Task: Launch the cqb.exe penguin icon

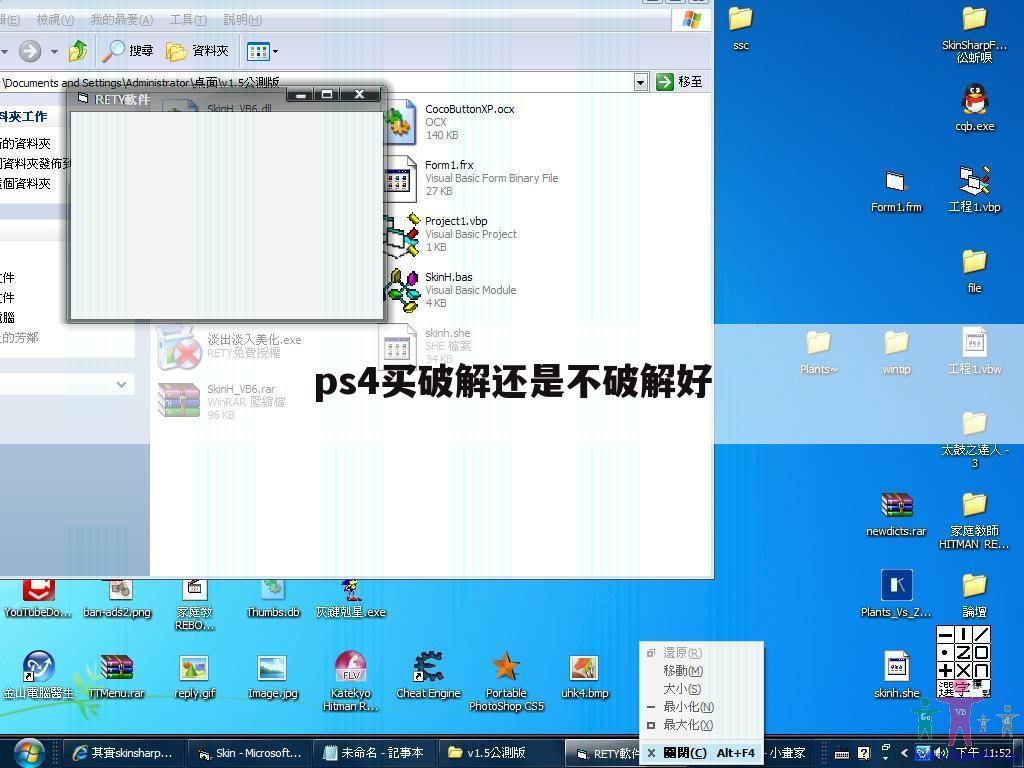Action: coord(974,100)
